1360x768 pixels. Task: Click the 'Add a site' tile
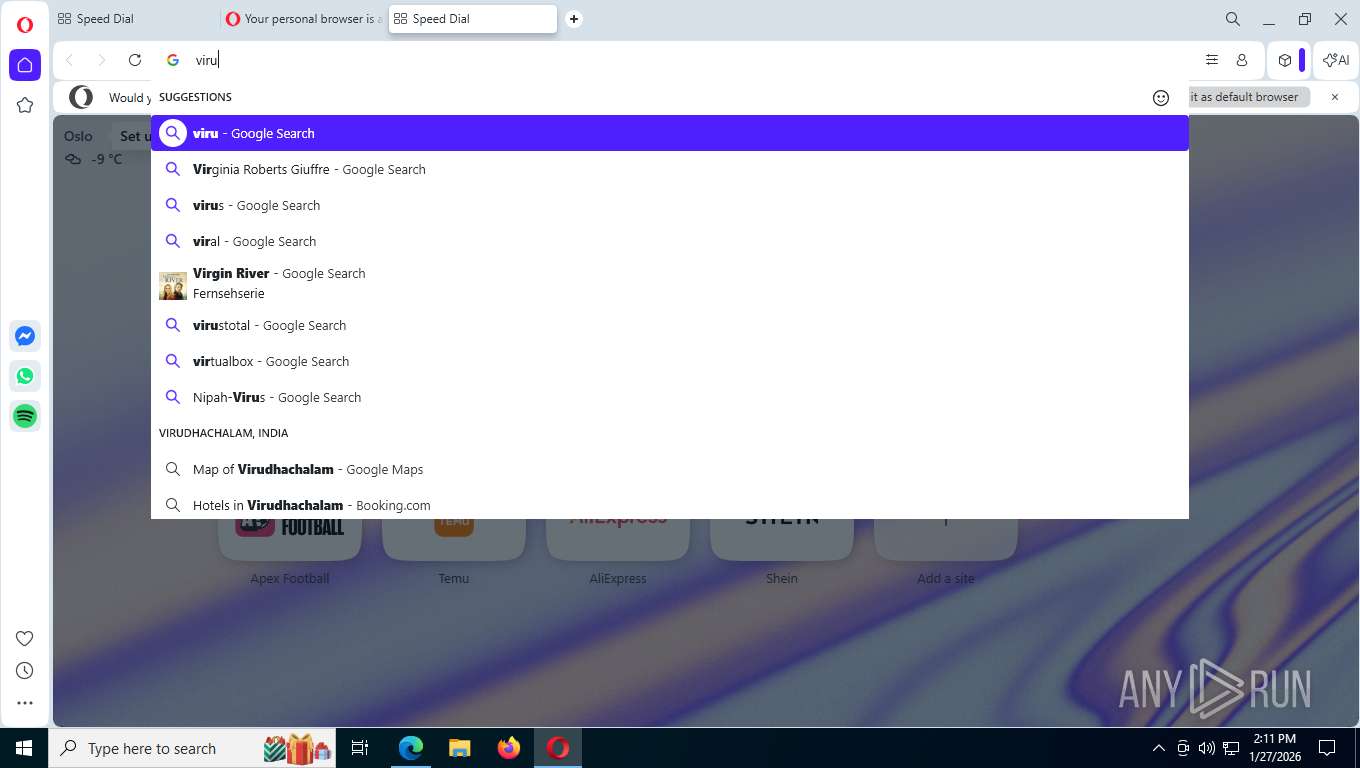pyautogui.click(x=946, y=540)
